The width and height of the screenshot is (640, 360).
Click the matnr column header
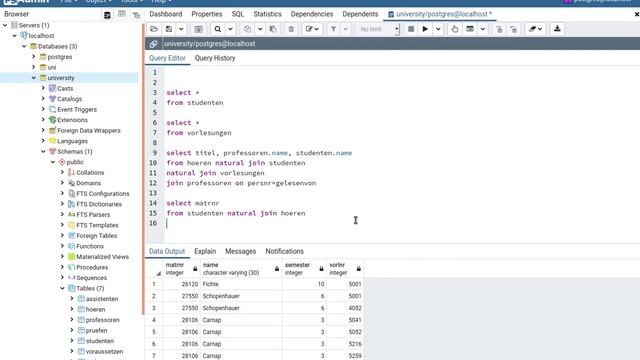pyautogui.click(x=182, y=269)
